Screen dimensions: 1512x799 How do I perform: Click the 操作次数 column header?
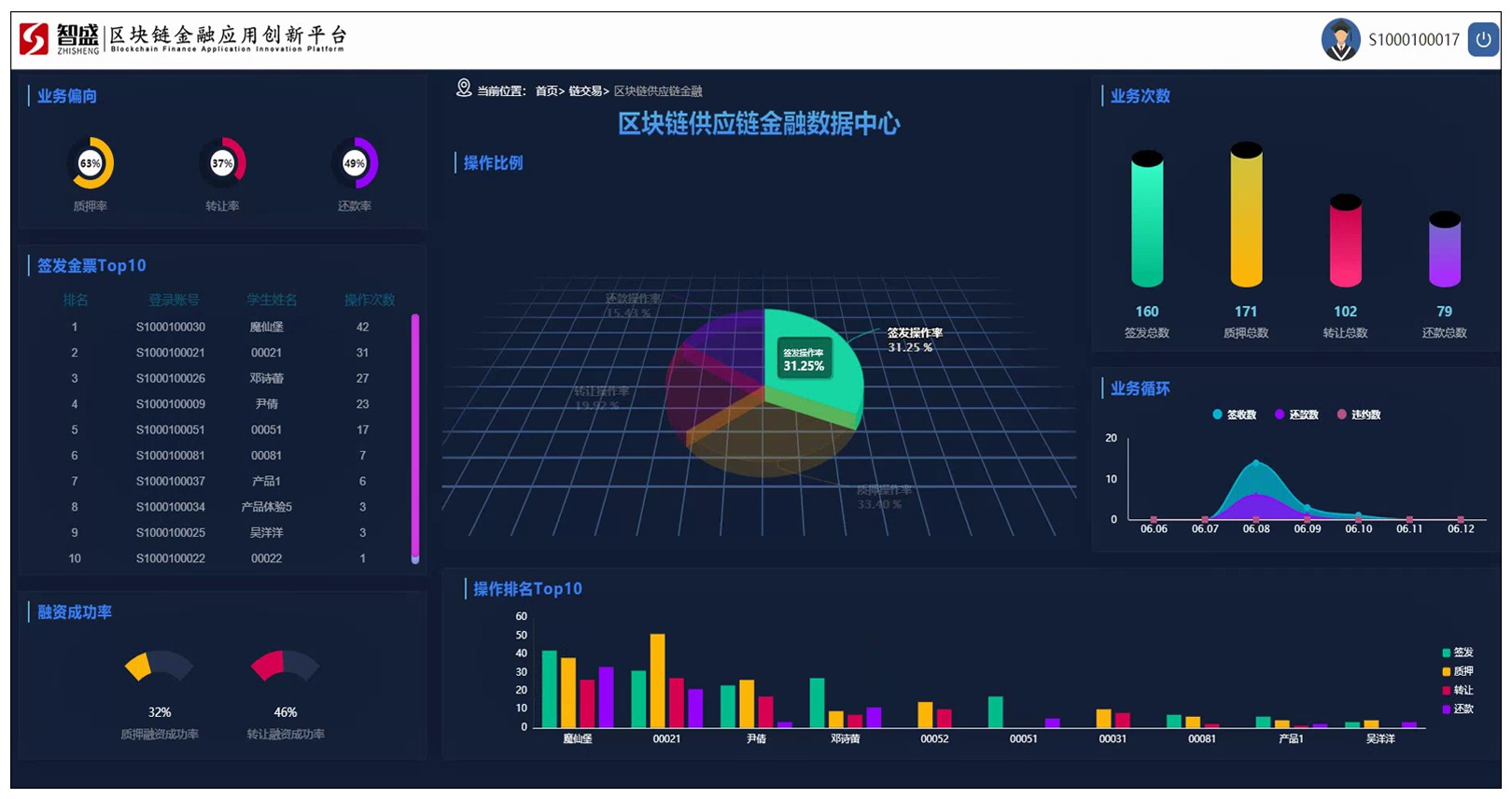(370, 300)
